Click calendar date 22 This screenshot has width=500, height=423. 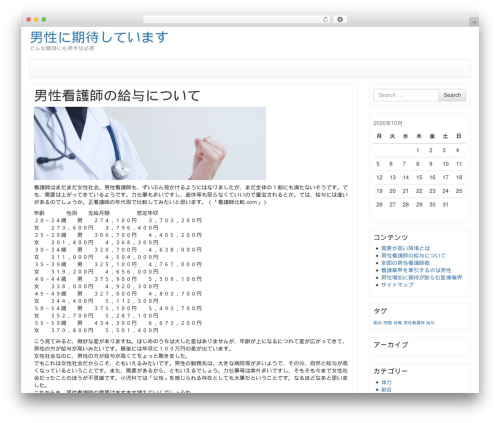tap(419, 191)
